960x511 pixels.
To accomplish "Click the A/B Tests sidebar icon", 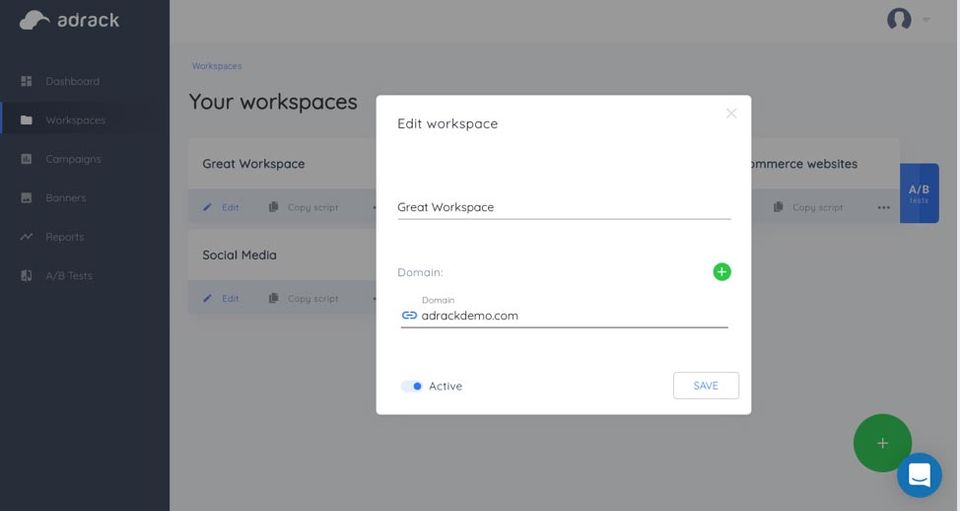I will click(26, 276).
